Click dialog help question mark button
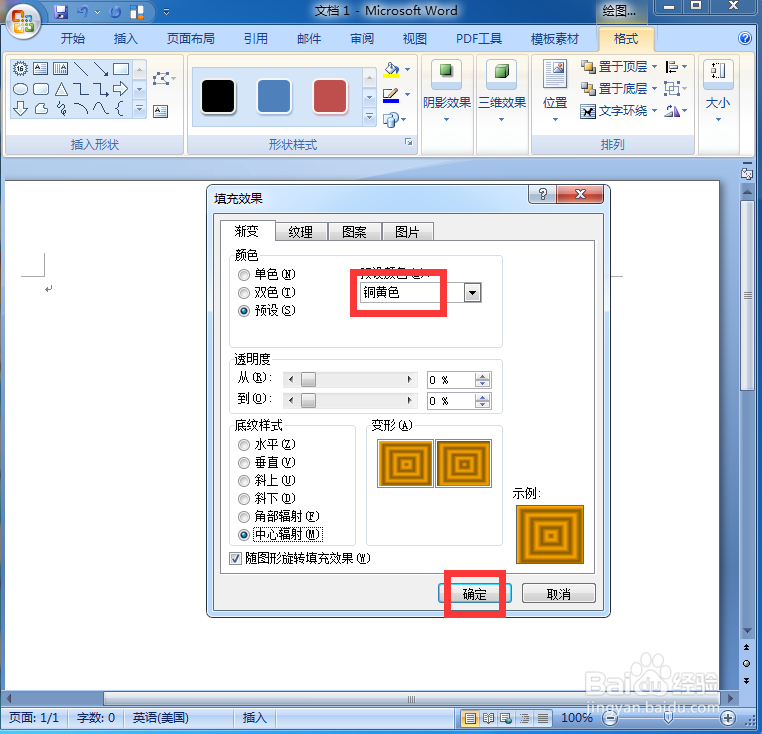Screen dimensions: 762x734 (542, 194)
